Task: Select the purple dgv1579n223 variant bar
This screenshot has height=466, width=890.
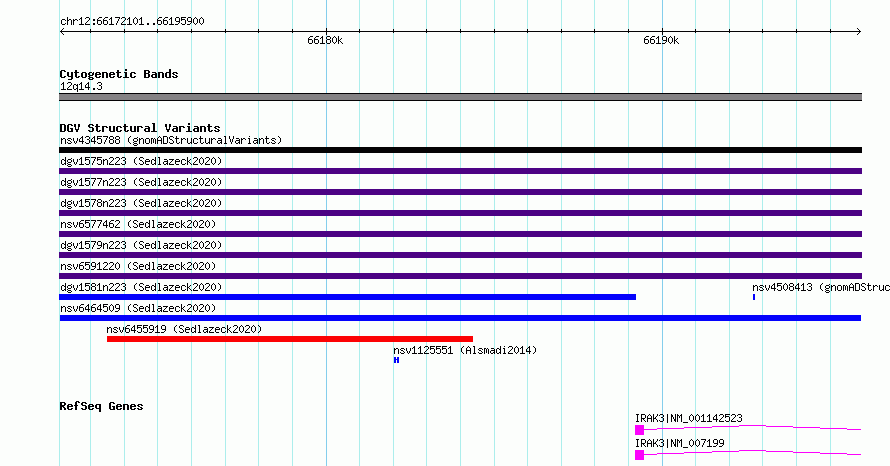Action: [460, 255]
